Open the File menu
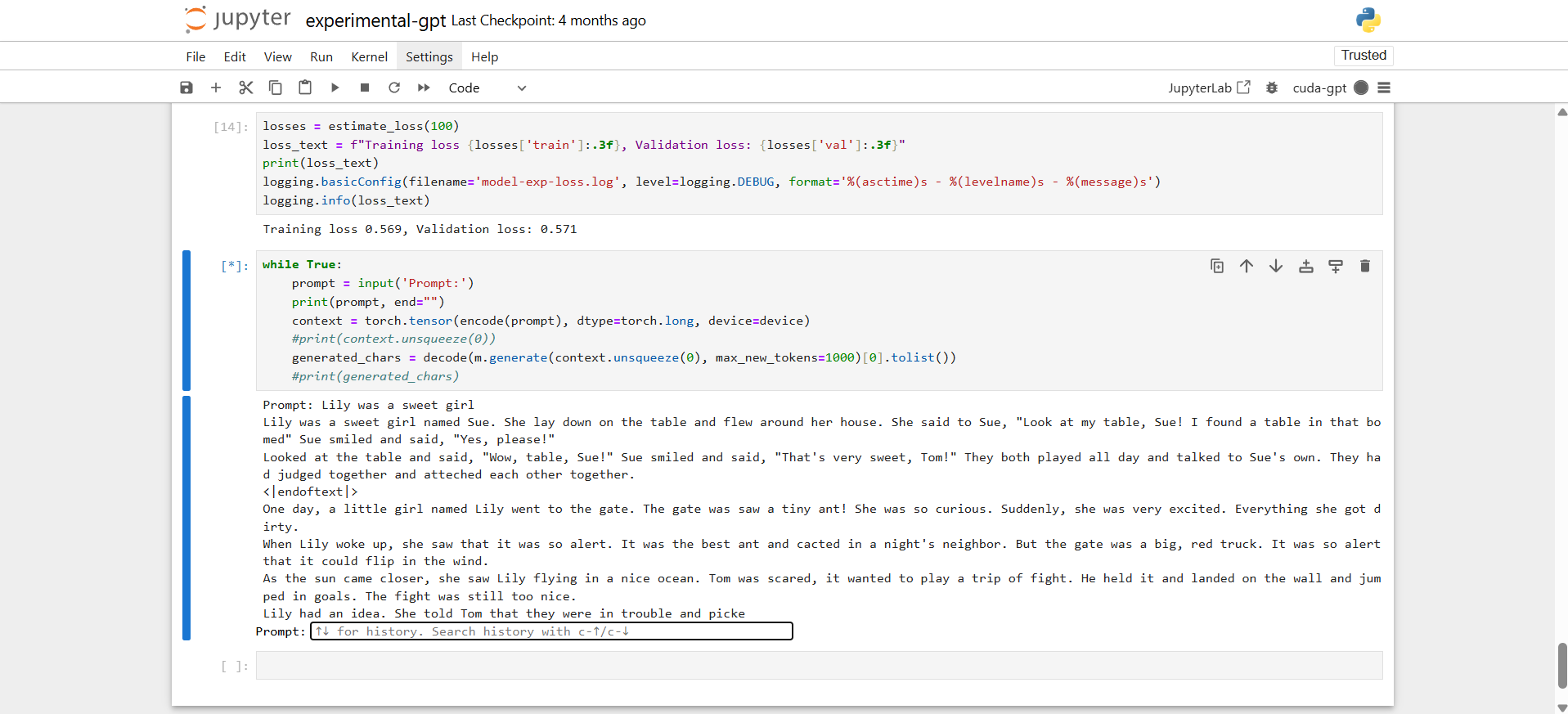 195,56
